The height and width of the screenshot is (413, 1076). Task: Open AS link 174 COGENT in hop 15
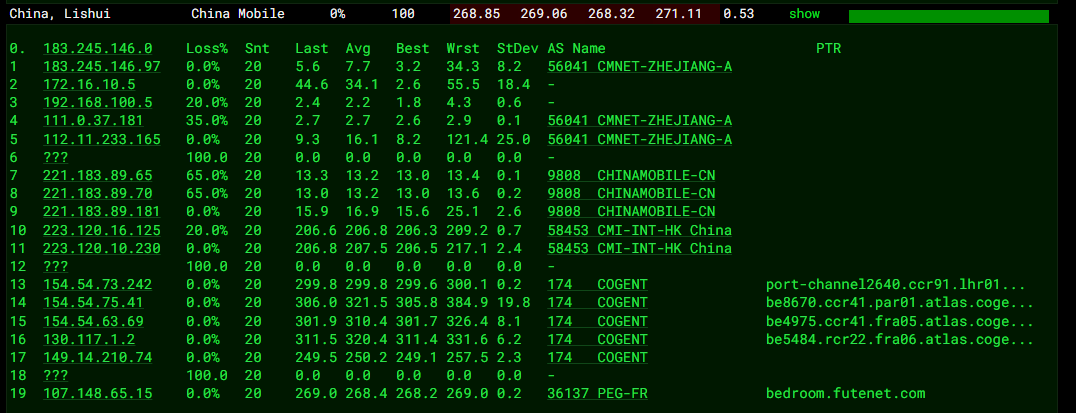[598, 320]
